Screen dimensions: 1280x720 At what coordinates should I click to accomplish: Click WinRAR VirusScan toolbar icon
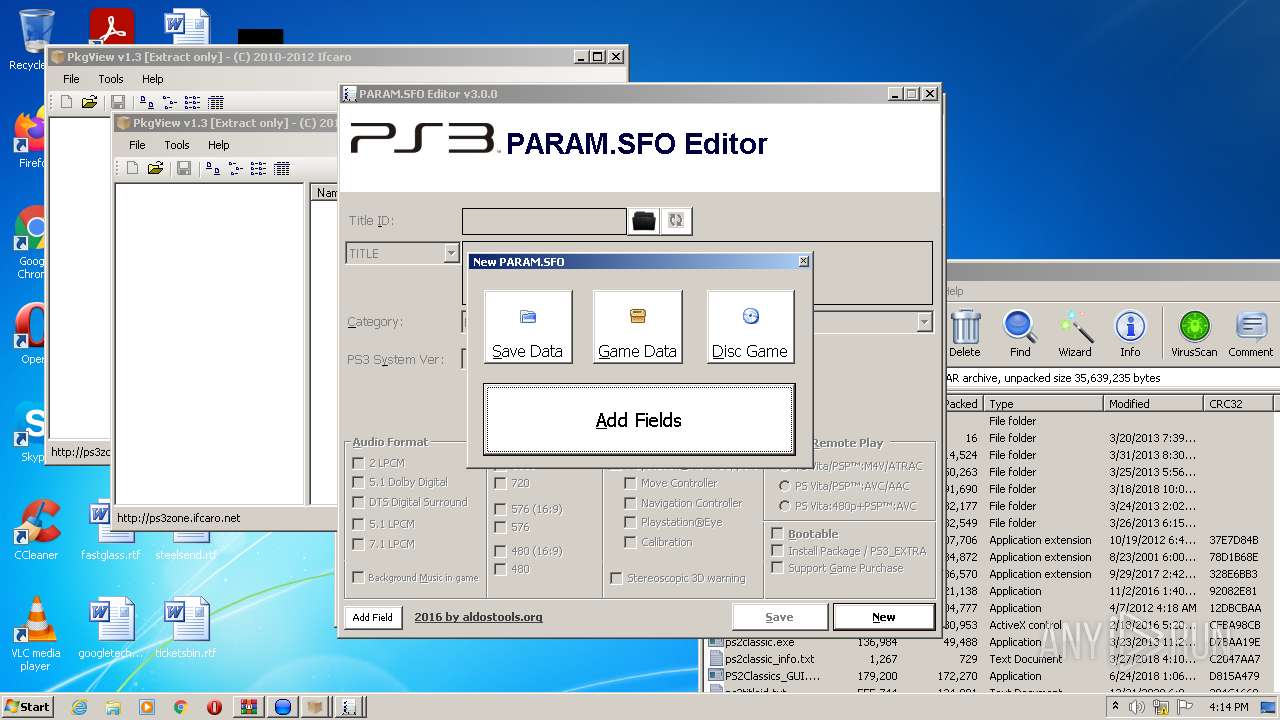pos(1194,333)
